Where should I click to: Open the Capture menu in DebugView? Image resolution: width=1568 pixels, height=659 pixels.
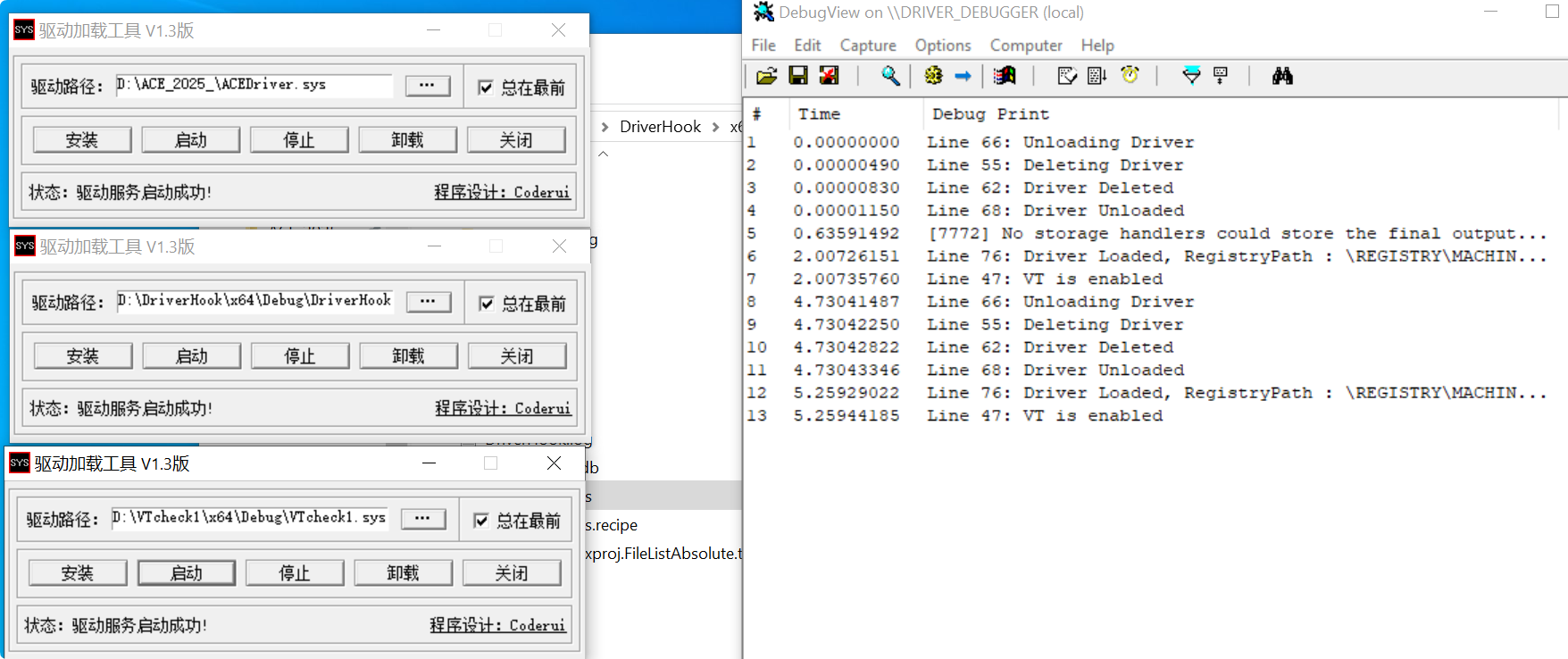pos(868,45)
